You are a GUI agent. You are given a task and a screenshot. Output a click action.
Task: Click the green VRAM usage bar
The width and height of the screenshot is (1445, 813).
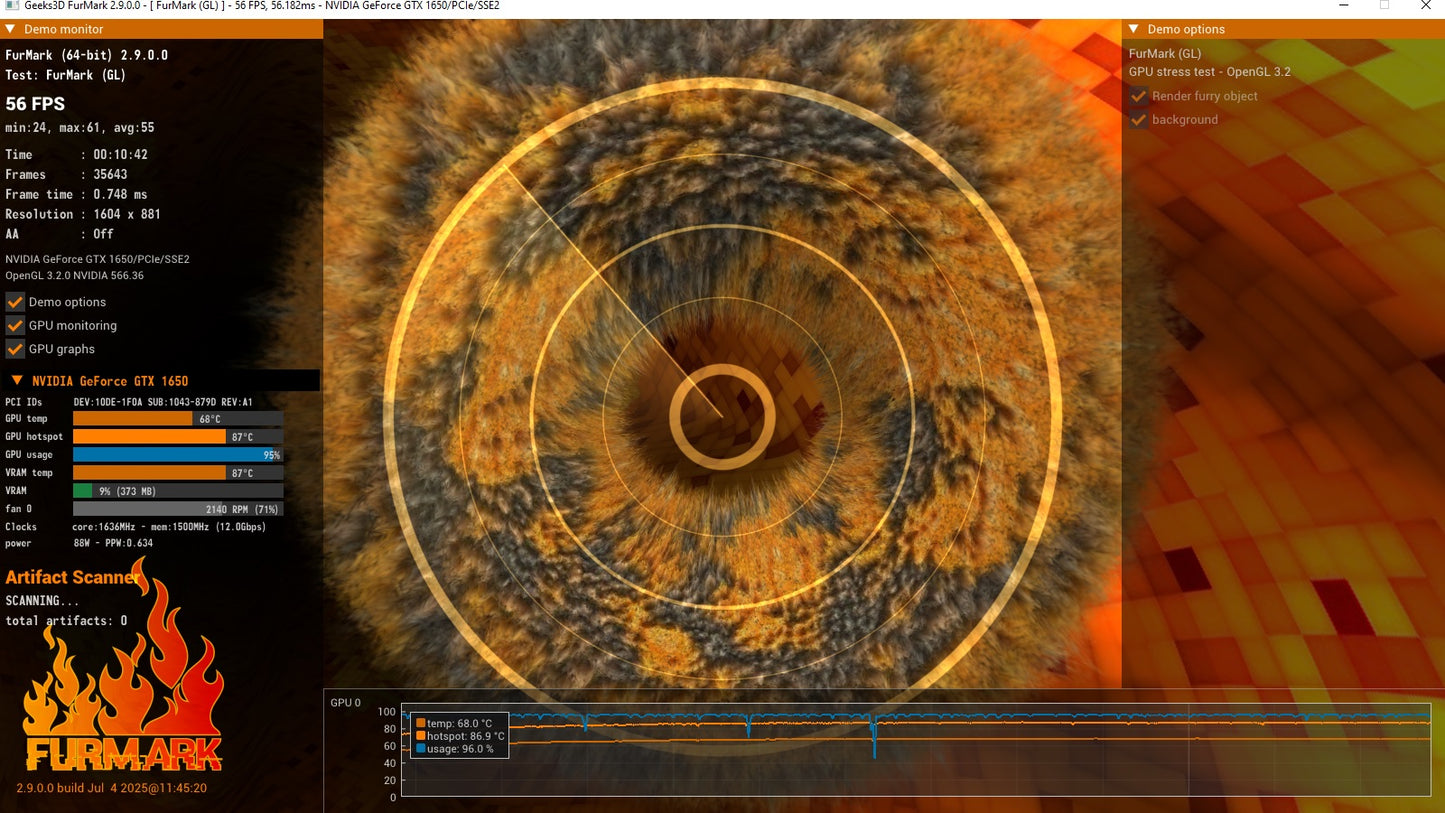83,491
